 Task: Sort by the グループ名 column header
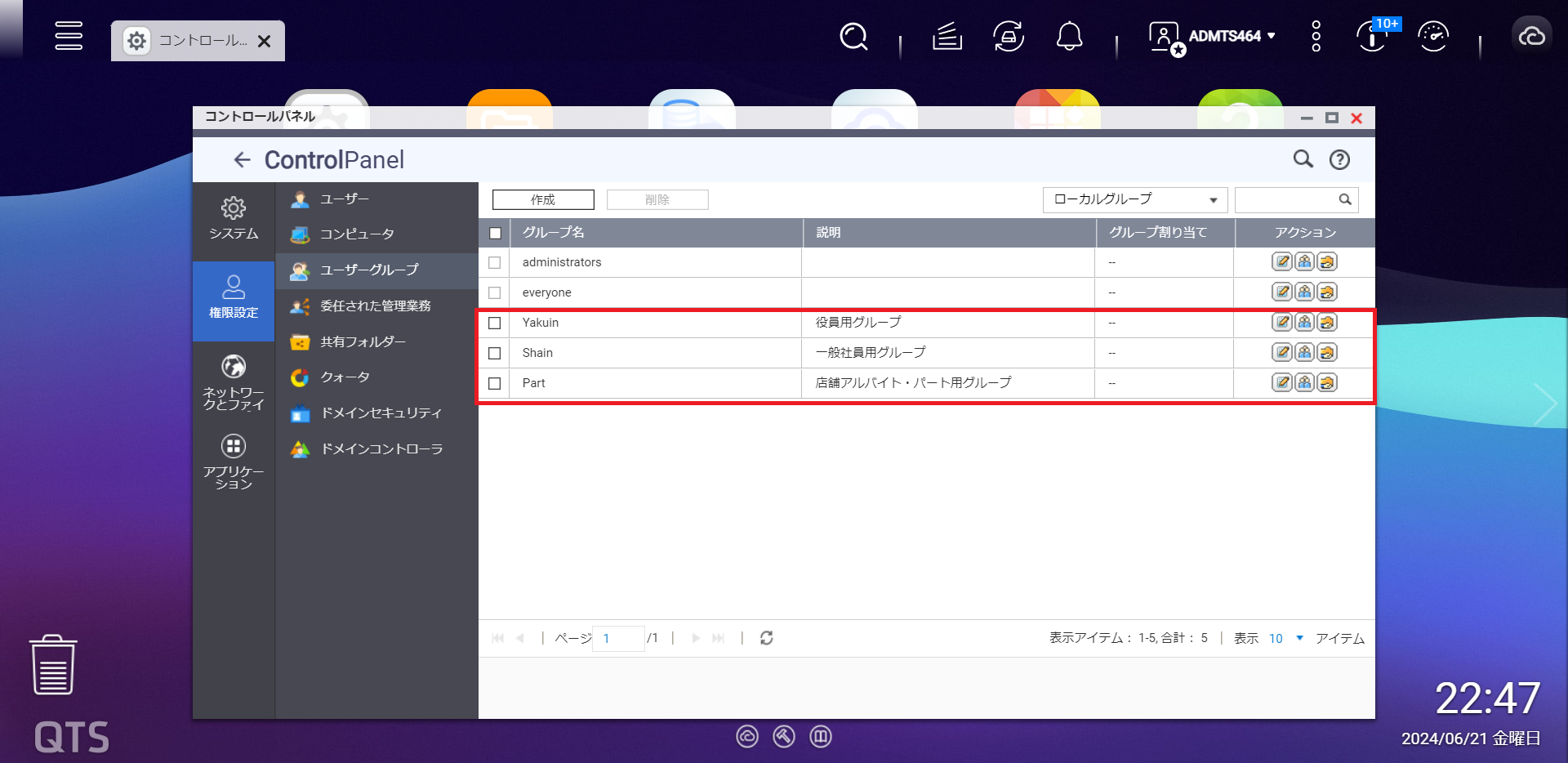click(x=657, y=233)
